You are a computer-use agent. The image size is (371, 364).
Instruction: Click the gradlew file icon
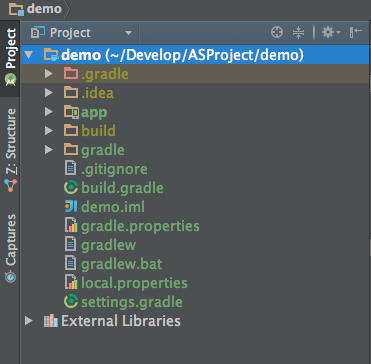point(71,245)
